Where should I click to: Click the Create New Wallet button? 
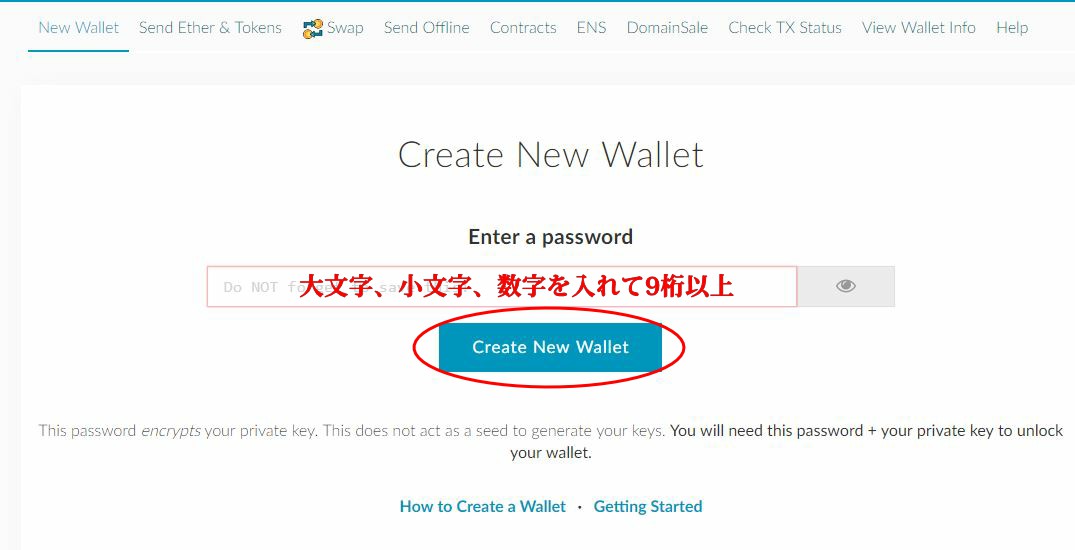click(550, 347)
